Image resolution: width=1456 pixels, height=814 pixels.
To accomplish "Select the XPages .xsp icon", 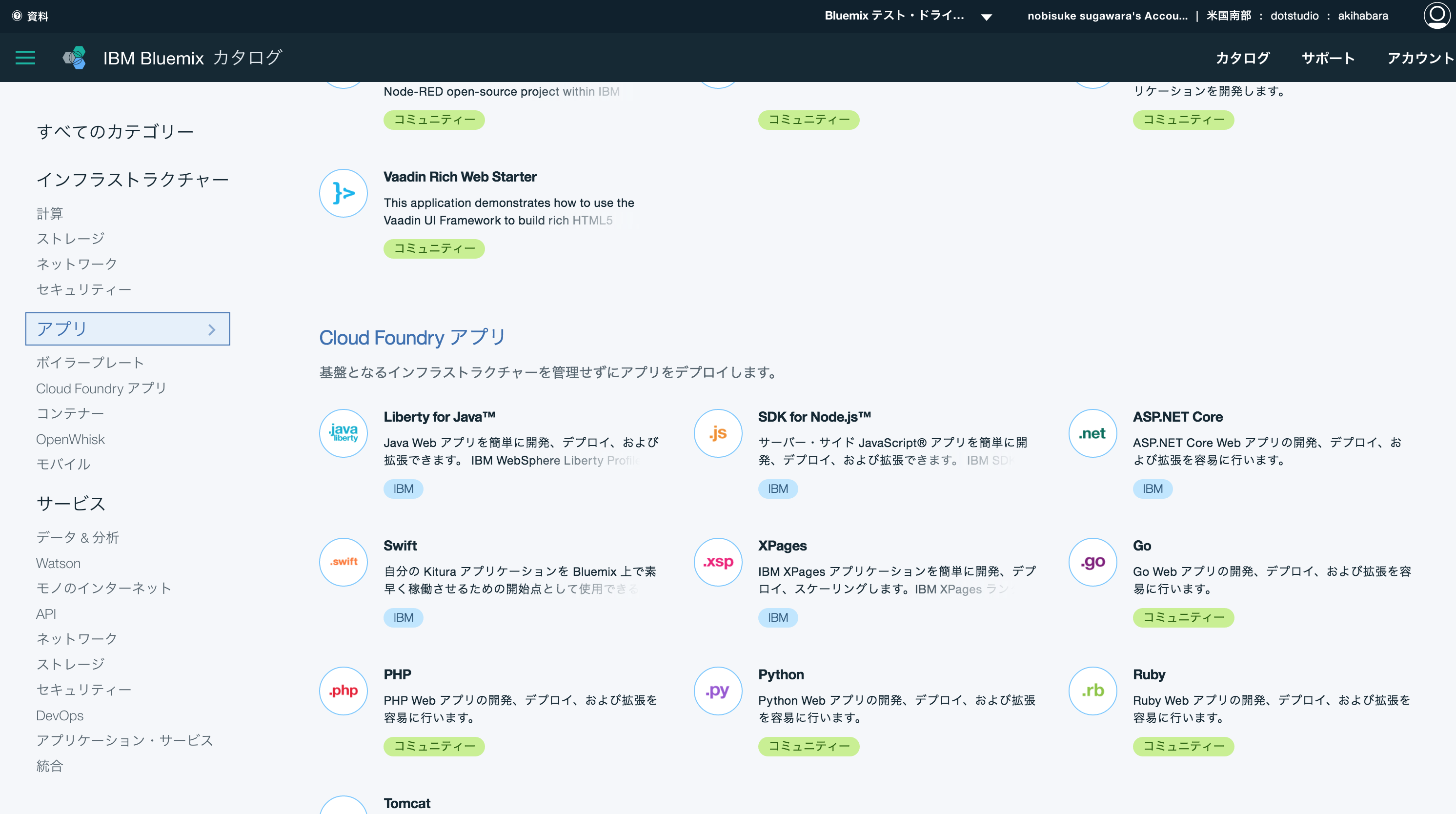I will 717,562.
